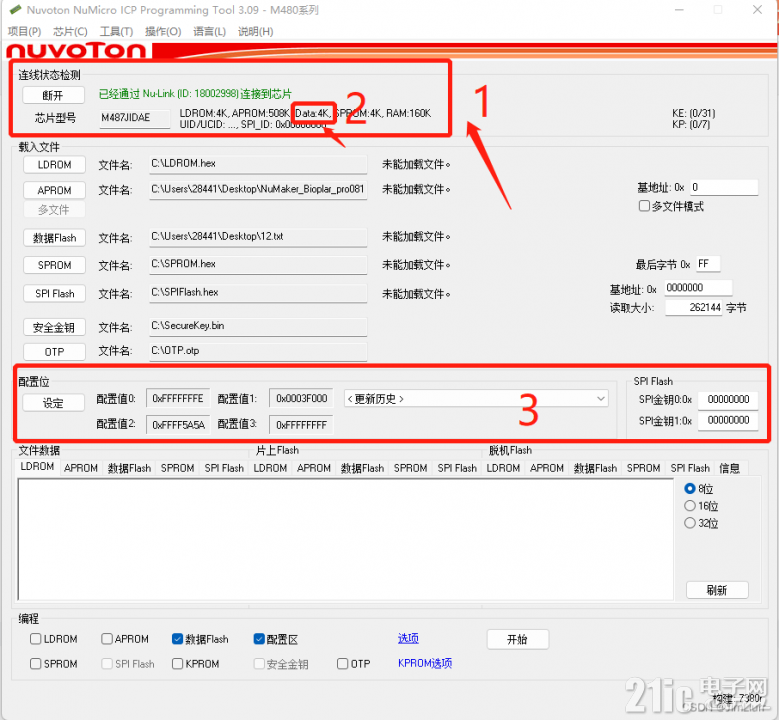Open the 项目(P) menu

pos(24,31)
